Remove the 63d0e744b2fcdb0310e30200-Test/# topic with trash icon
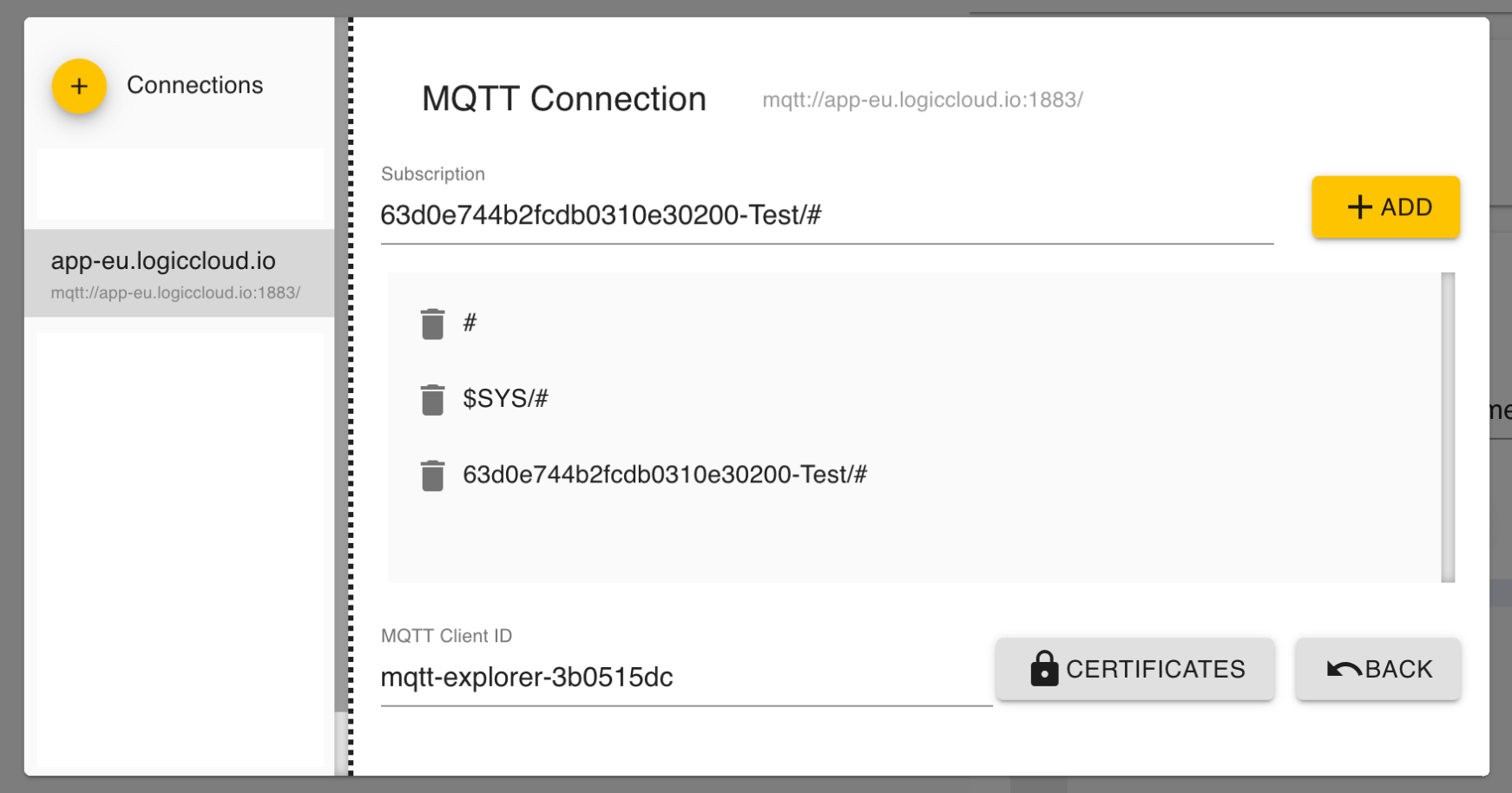Image resolution: width=1512 pixels, height=793 pixels. click(431, 475)
